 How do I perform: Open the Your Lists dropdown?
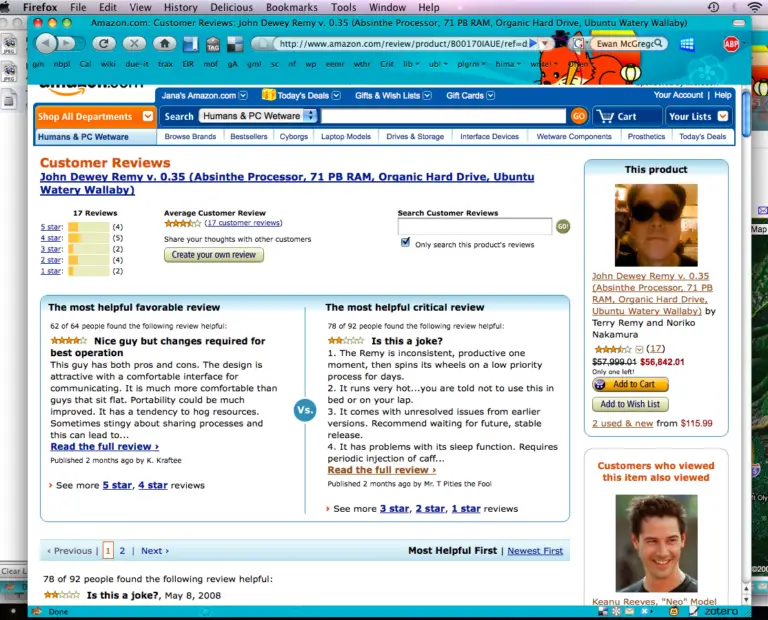pos(722,116)
